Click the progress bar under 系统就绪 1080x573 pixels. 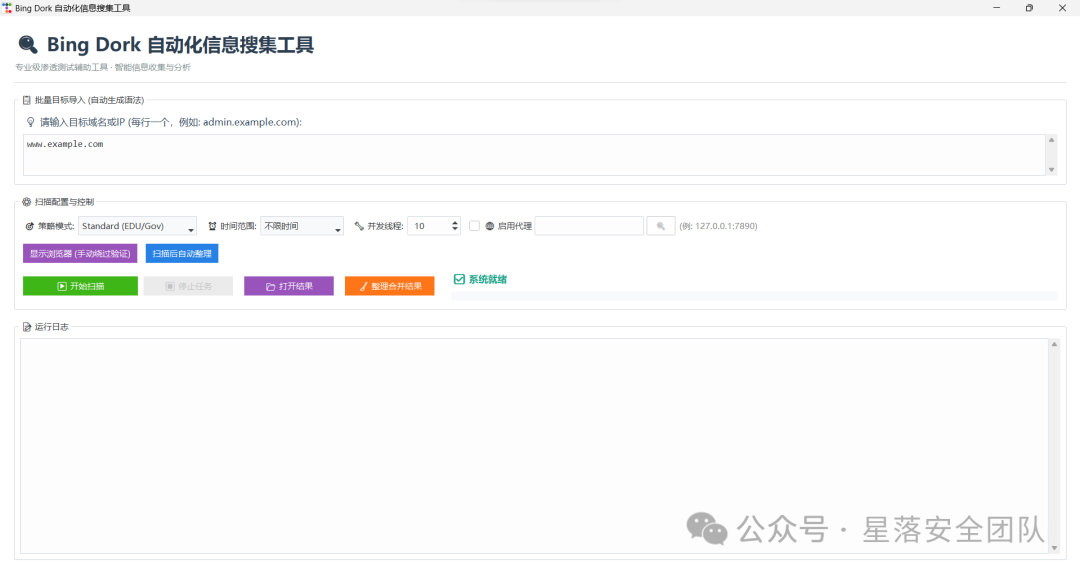click(x=754, y=296)
